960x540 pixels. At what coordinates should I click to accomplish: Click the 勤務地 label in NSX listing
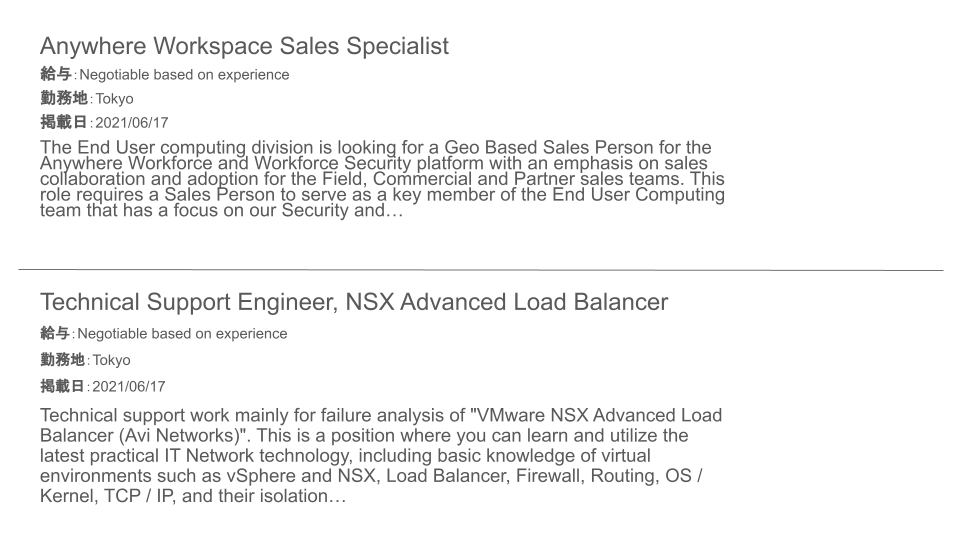click(62, 359)
